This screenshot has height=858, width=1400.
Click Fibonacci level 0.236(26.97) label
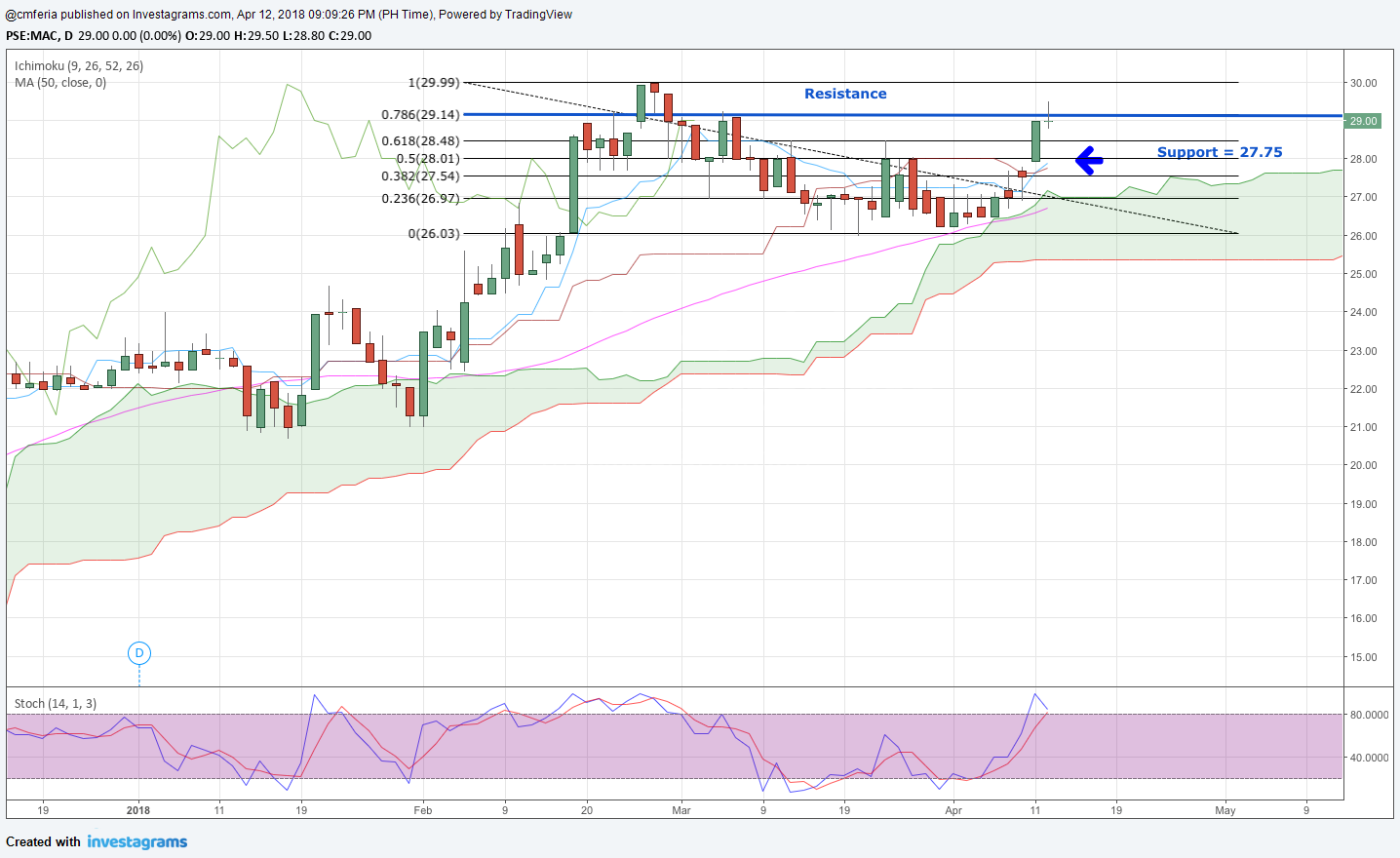pyautogui.click(x=420, y=198)
